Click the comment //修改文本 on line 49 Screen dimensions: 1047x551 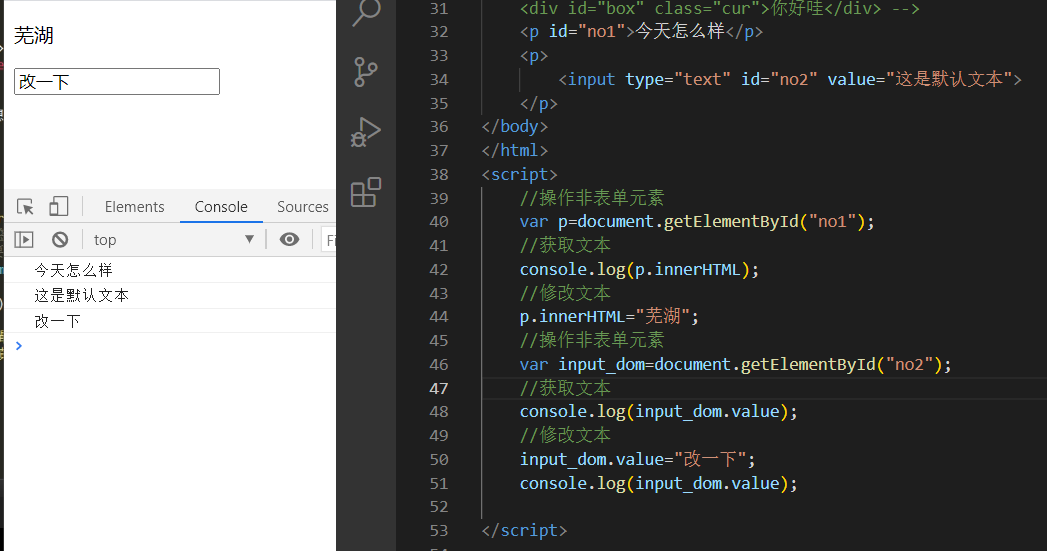tap(565, 435)
